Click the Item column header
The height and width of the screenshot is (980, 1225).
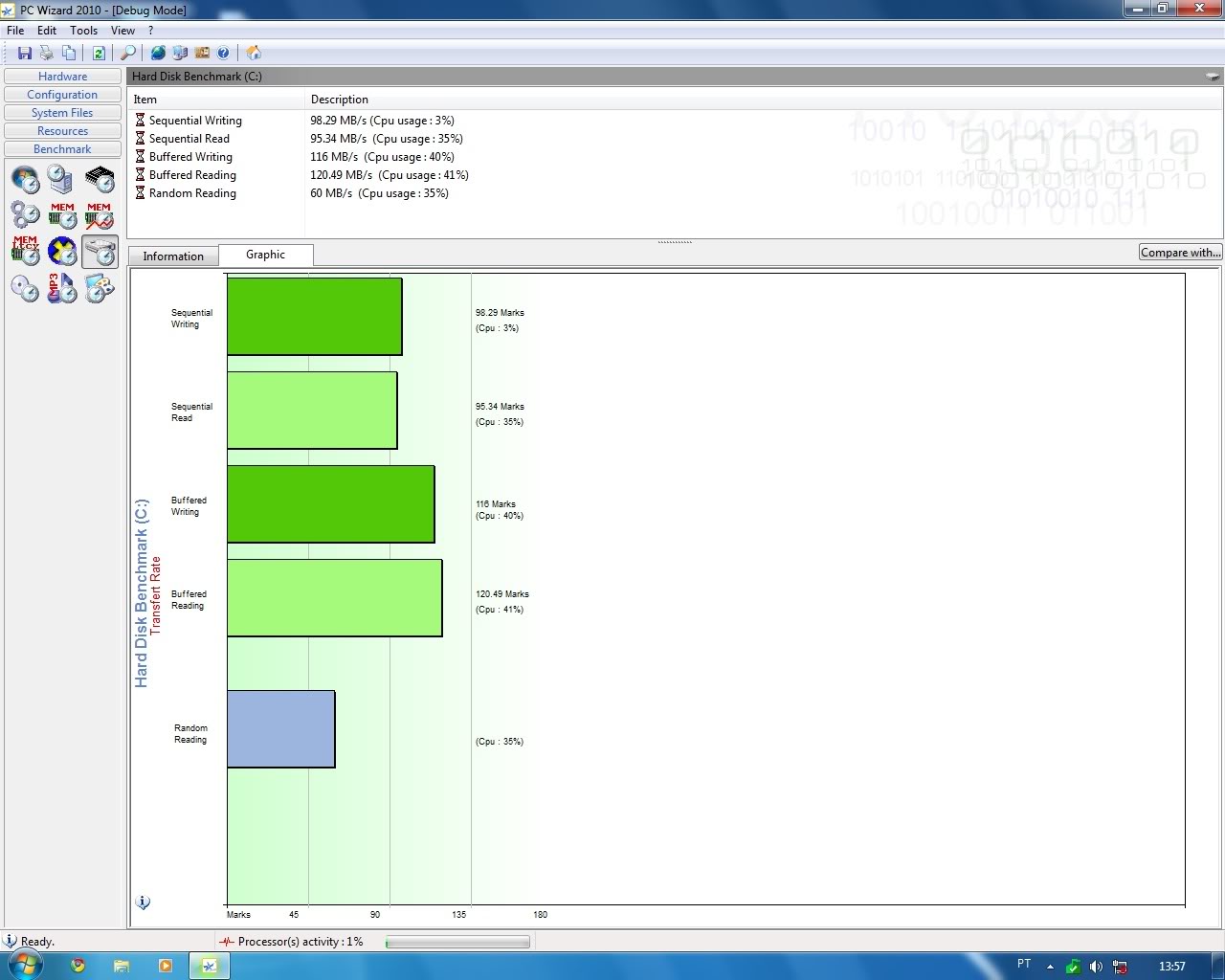click(x=216, y=100)
